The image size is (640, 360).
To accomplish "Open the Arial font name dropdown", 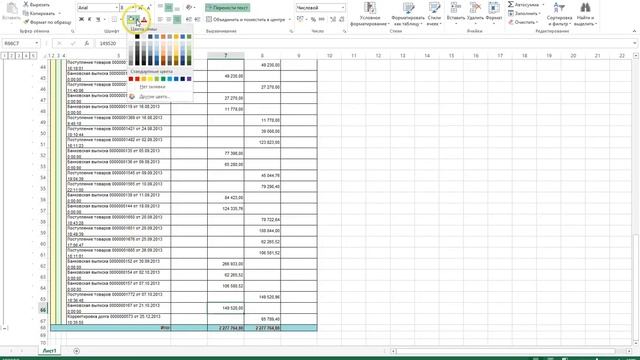I will 116,8.
